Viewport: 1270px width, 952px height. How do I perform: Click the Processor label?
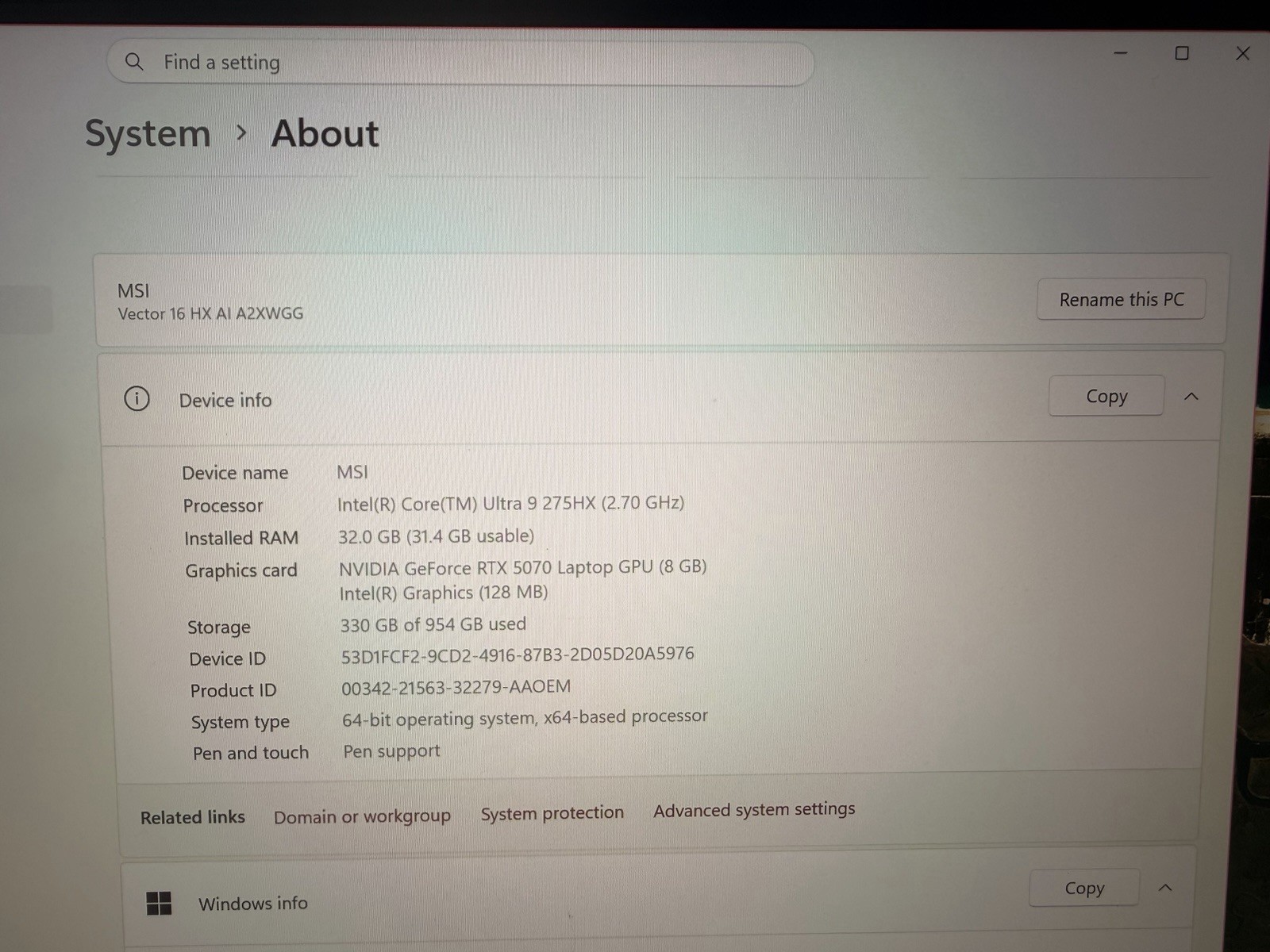click(223, 505)
